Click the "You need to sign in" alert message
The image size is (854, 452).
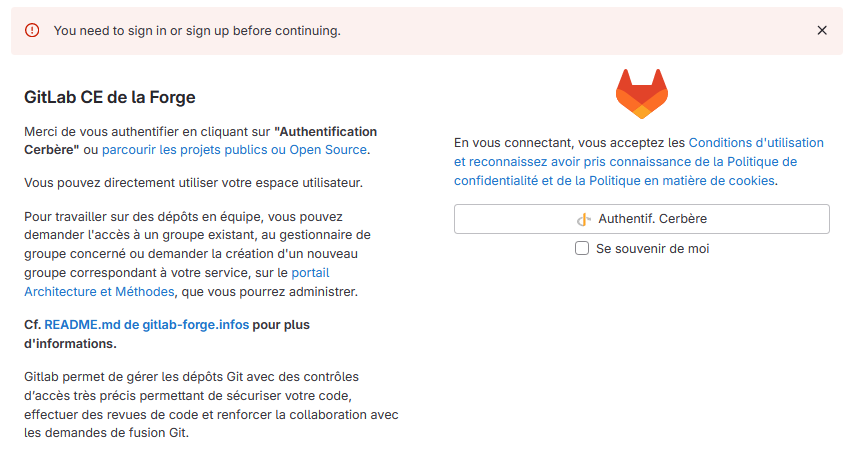click(x=197, y=31)
